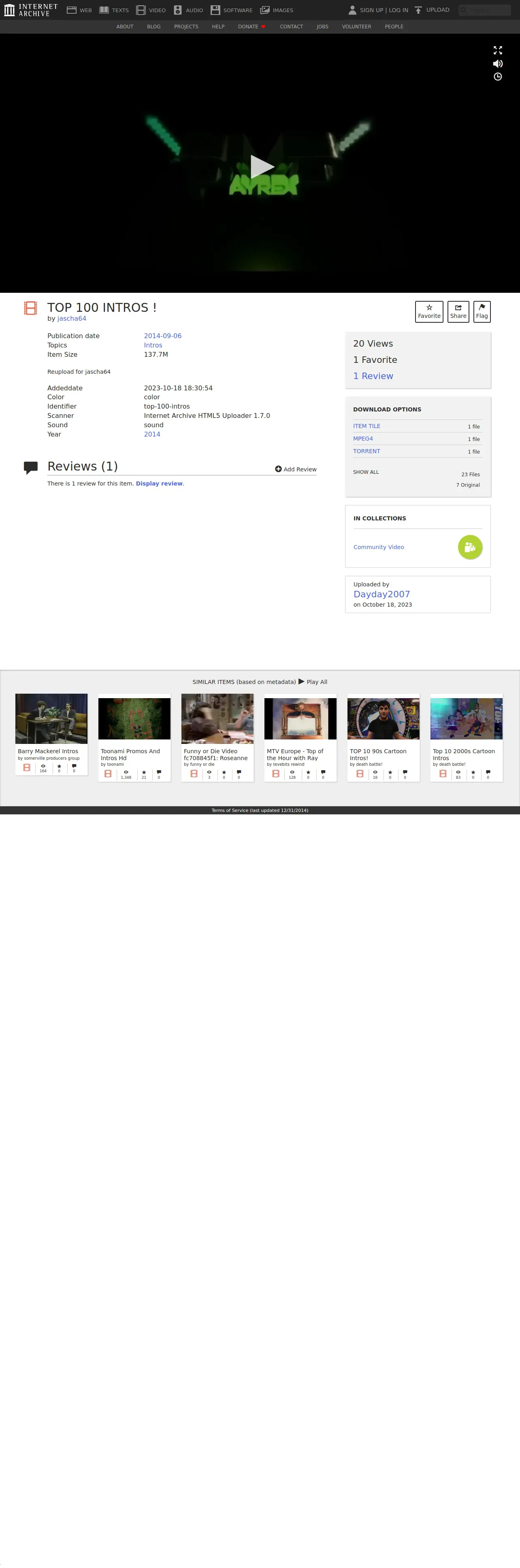Click Add Review

tap(295, 469)
